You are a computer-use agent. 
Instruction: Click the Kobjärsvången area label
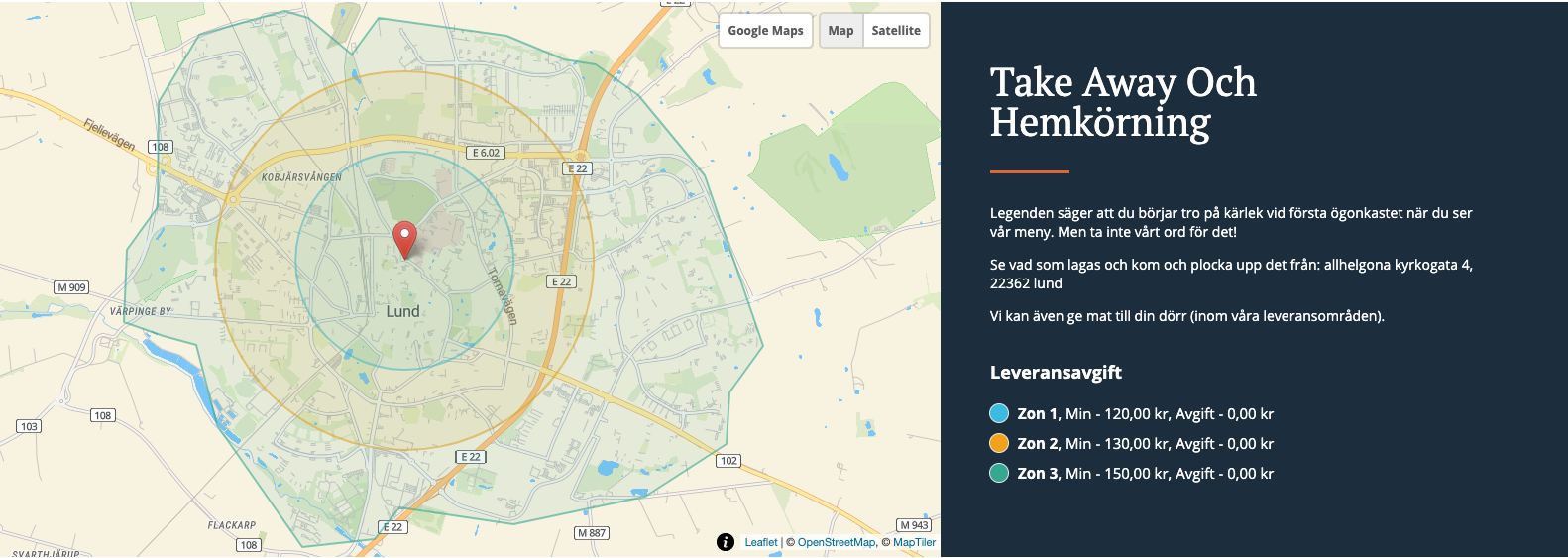[x=301, y=177]
